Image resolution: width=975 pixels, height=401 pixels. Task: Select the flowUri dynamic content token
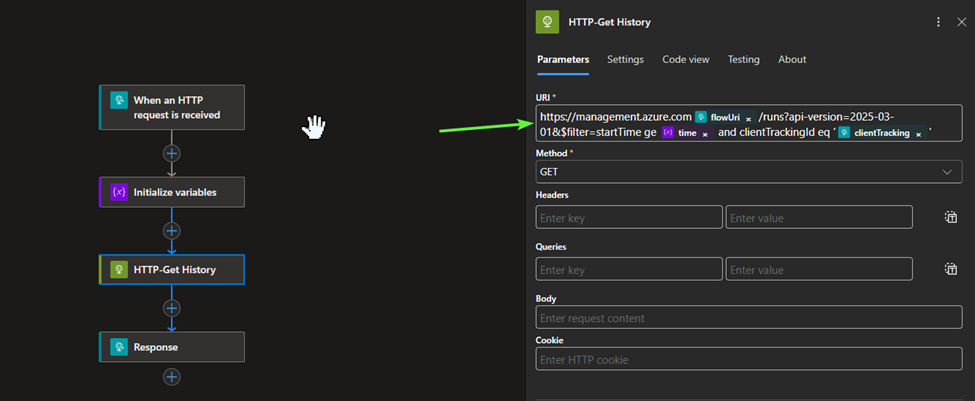click(x=724, y=117)
